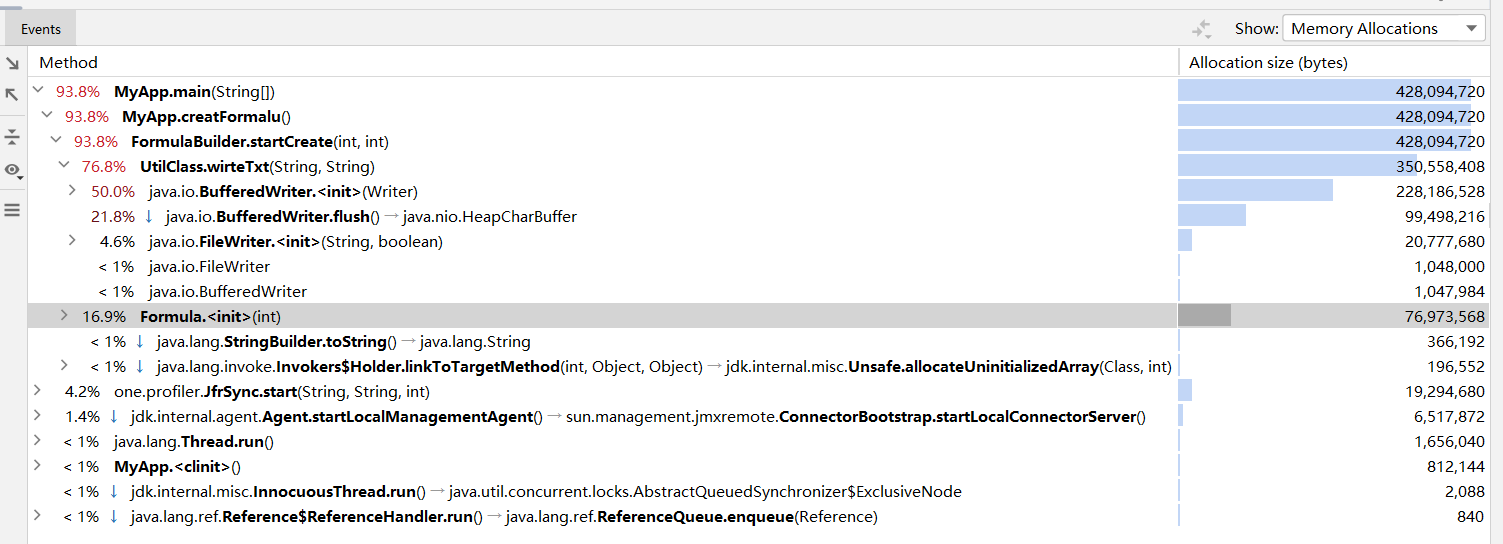Click the three-line hamburger icon in sidebar
The width and height of the screenshot is (1503, 544).
[x=13, y=210]
